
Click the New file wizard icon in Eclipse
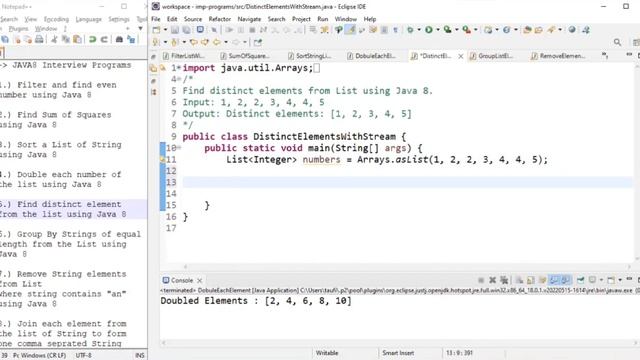(156, 30)
